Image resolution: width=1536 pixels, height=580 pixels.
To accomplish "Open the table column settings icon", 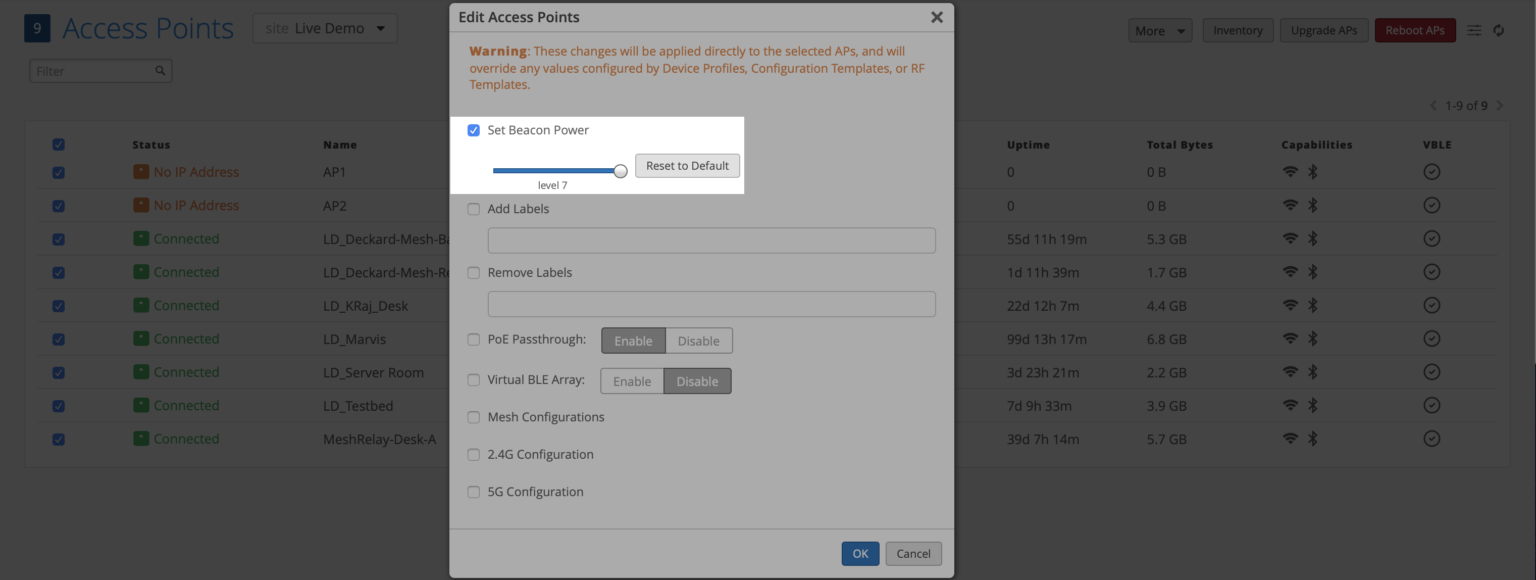I will click(1474, 31).
